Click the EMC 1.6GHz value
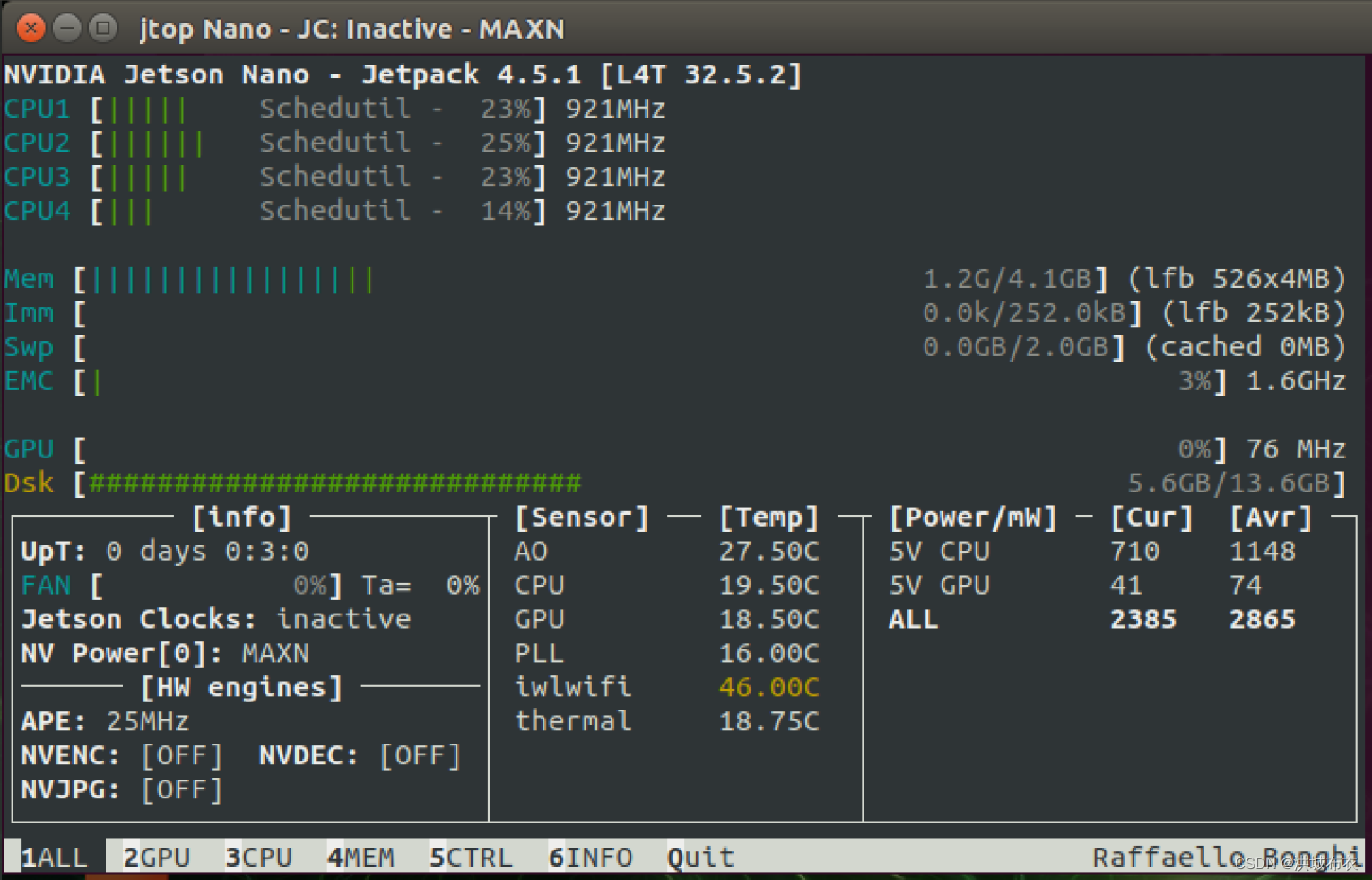This screenshot has height=880, width=1372. (x=1297, y=381)
